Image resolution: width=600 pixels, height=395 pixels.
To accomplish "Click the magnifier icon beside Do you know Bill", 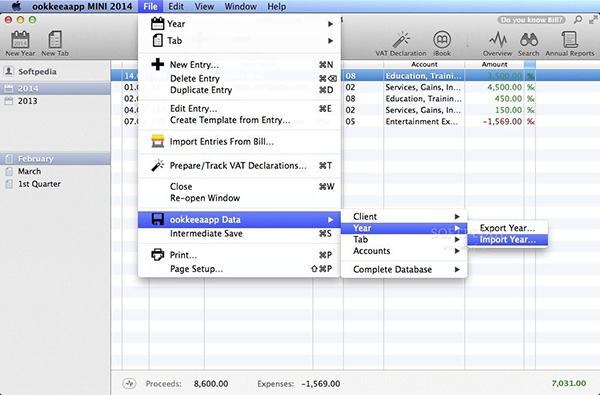I will coord(577,19).
